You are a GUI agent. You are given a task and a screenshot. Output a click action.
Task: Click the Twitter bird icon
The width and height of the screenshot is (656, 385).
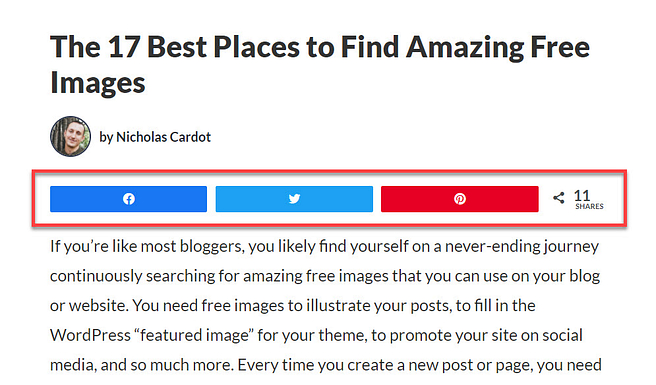[294, 199]
